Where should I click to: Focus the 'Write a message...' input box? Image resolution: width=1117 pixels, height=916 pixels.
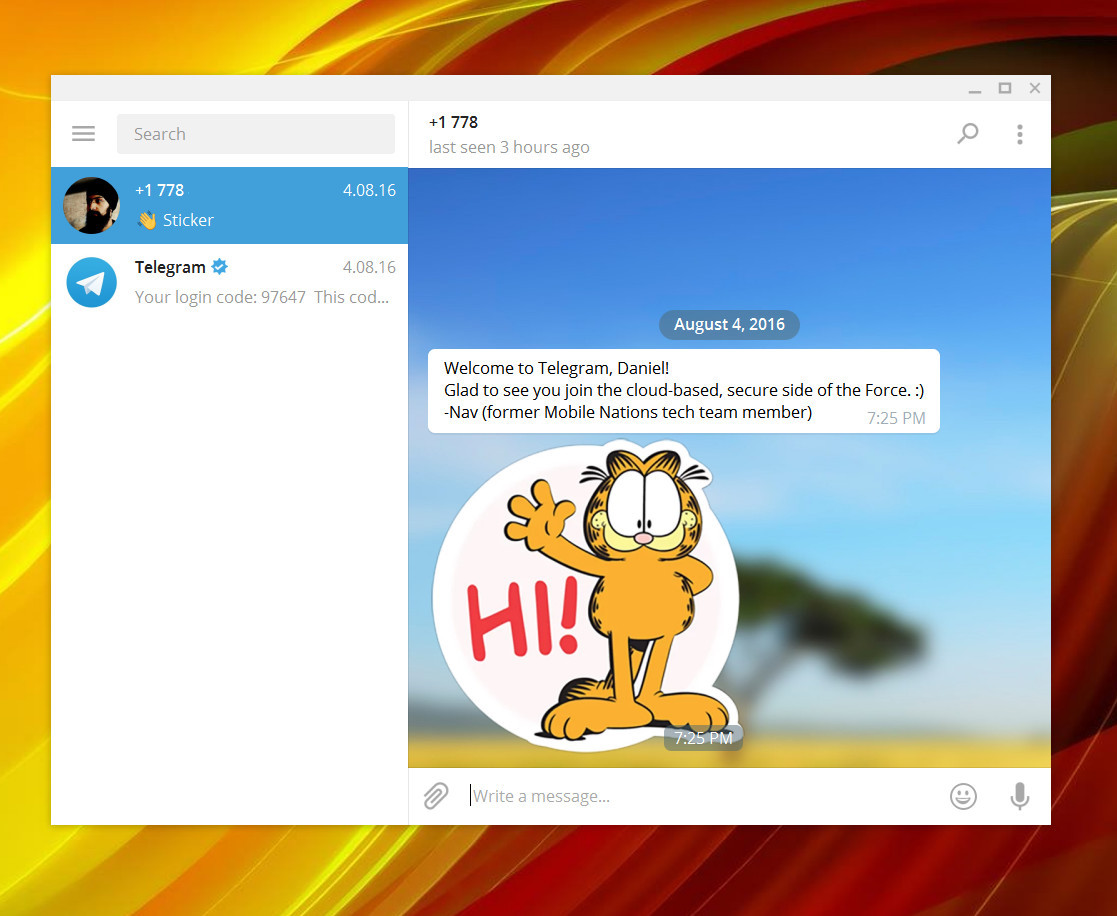click(x=700, y=796)
